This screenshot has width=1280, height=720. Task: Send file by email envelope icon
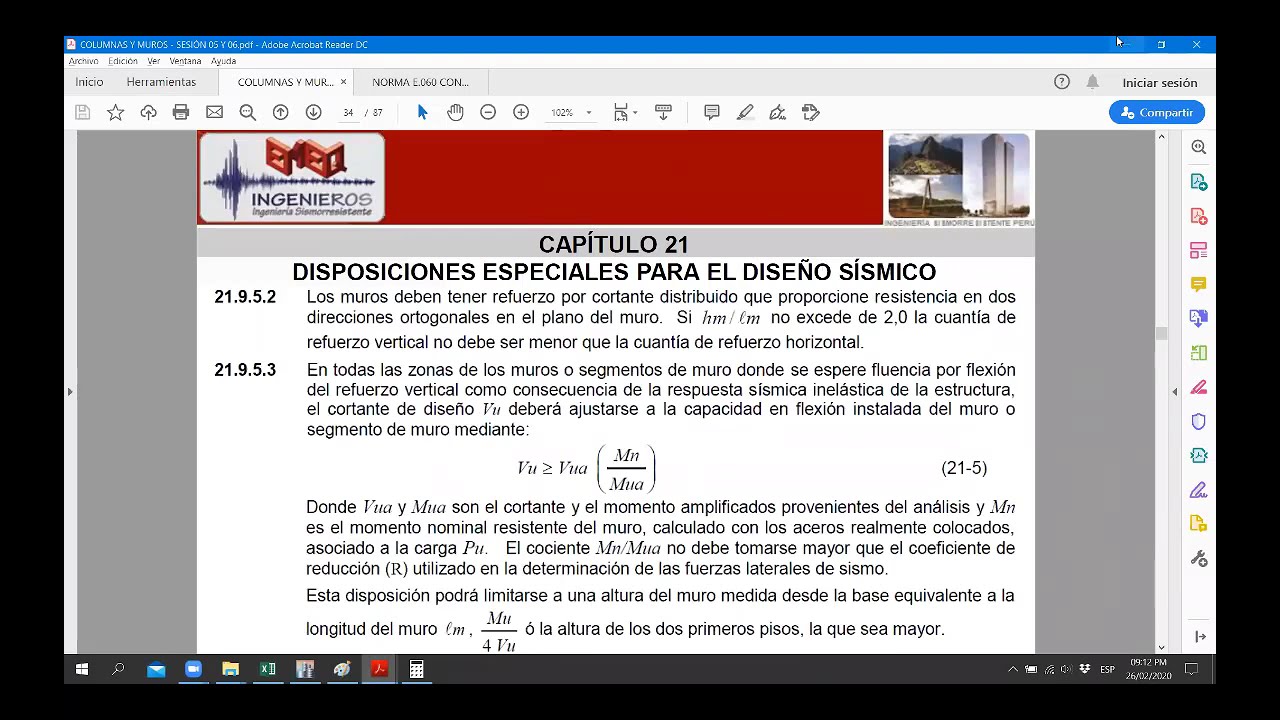(214, 113)
